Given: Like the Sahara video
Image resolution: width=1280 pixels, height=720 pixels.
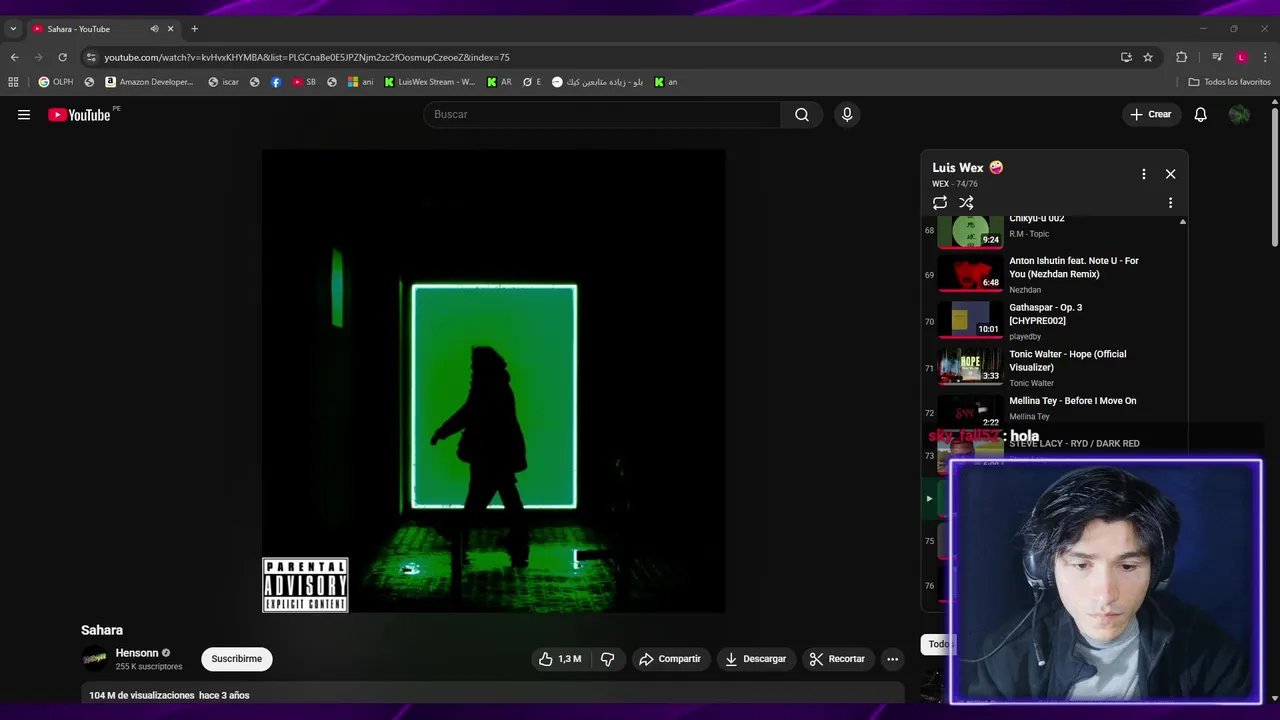Looking at the screenshot, I should point(559,659).
